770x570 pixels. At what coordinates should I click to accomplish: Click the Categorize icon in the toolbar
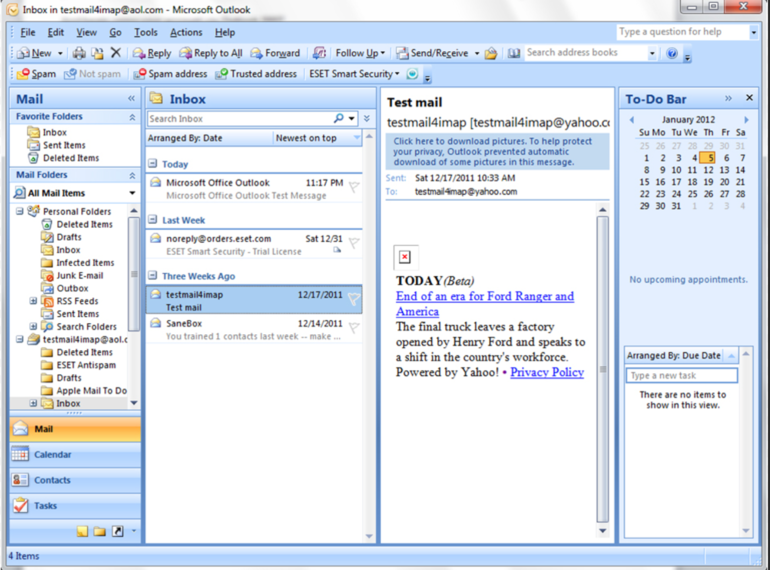click(319, 53)
